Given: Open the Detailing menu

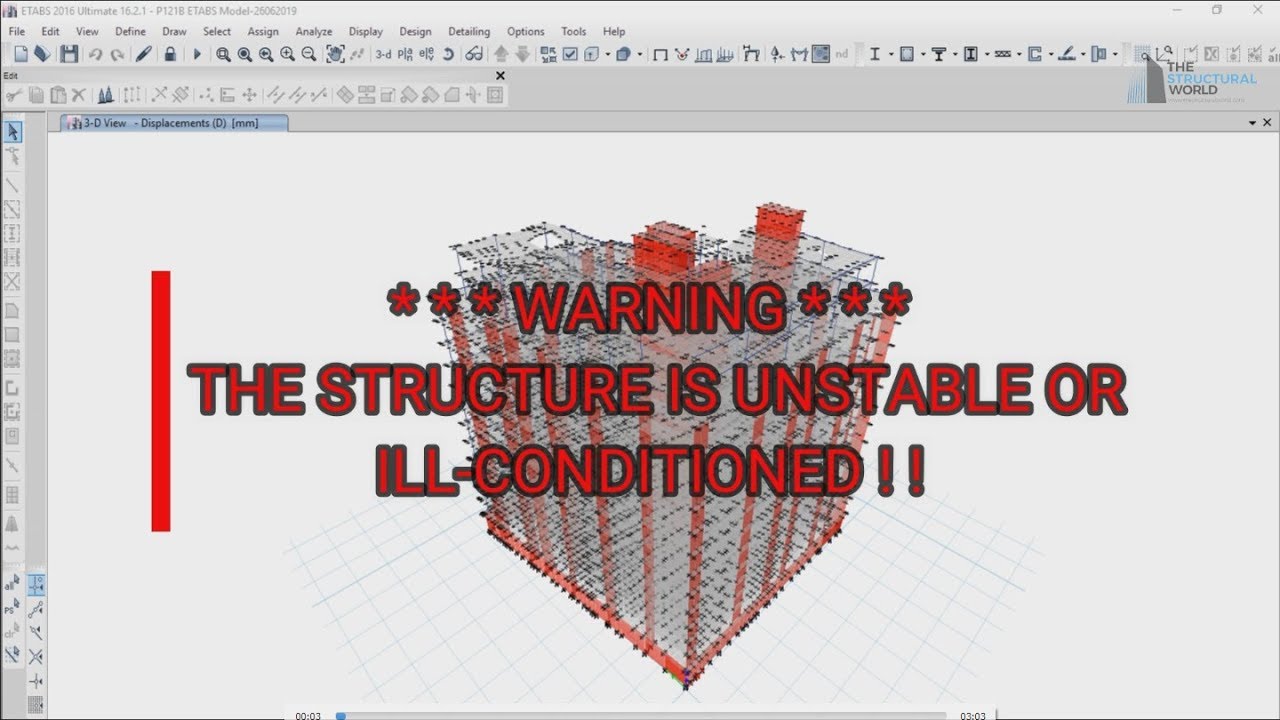Looking at the screenshot, I should 469,31.
